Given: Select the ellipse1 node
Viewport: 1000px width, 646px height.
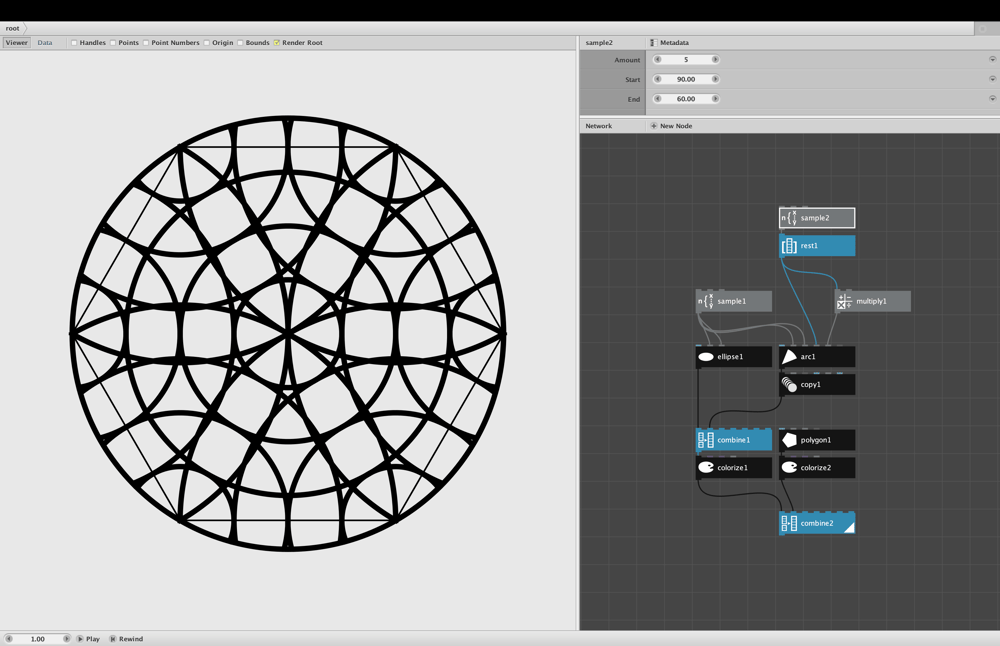Looking at the screenshot, I should pos(733,356).
